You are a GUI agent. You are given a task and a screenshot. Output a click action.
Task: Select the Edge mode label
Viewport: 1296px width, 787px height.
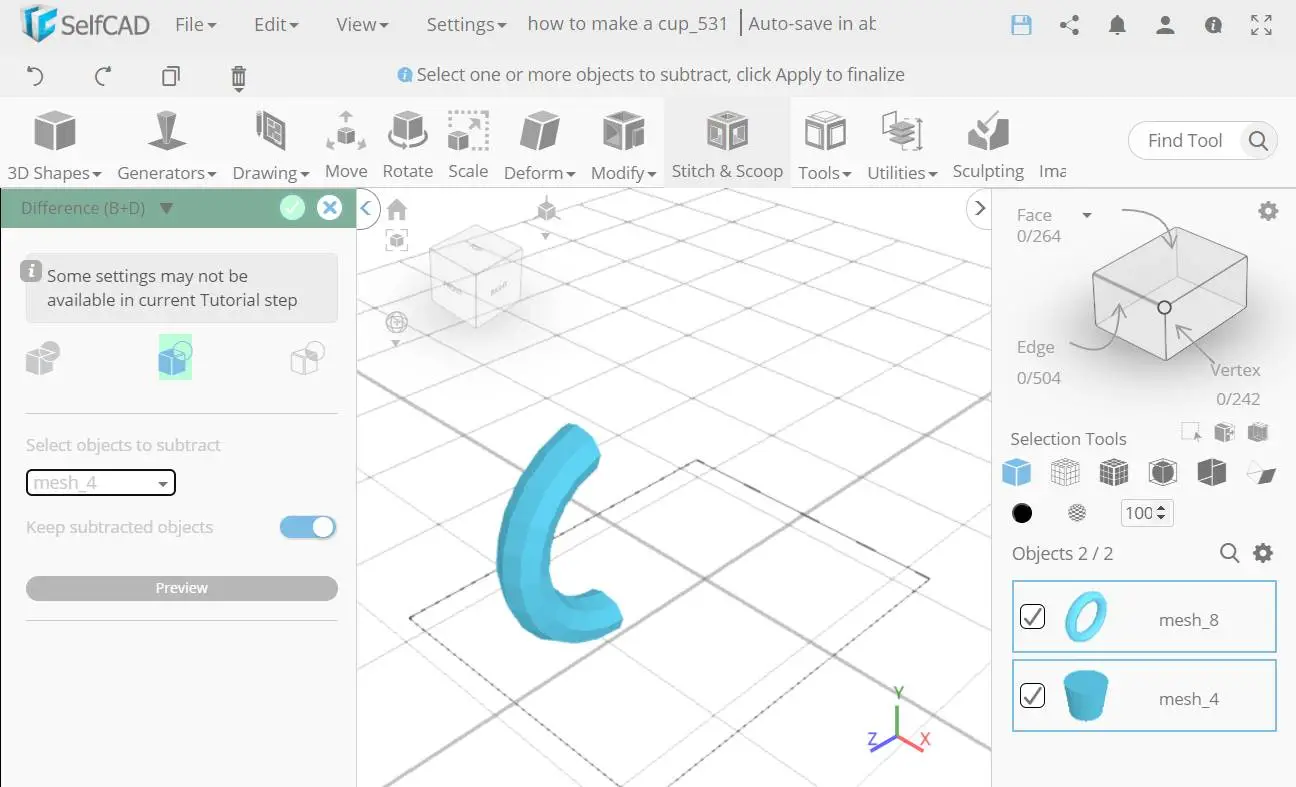[1036, 348]
